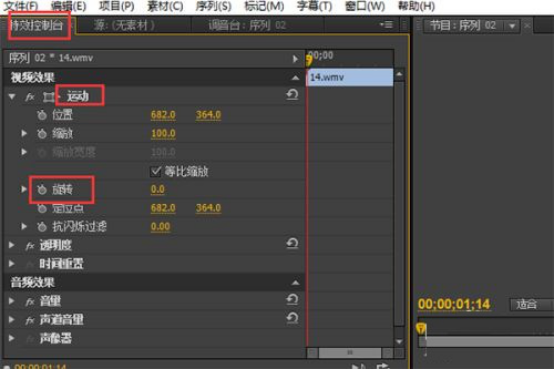The width and height of the screenshot is (554, 369).
Task: Toggle the fx switch for 运动 effect
Action: coord(30,96)
